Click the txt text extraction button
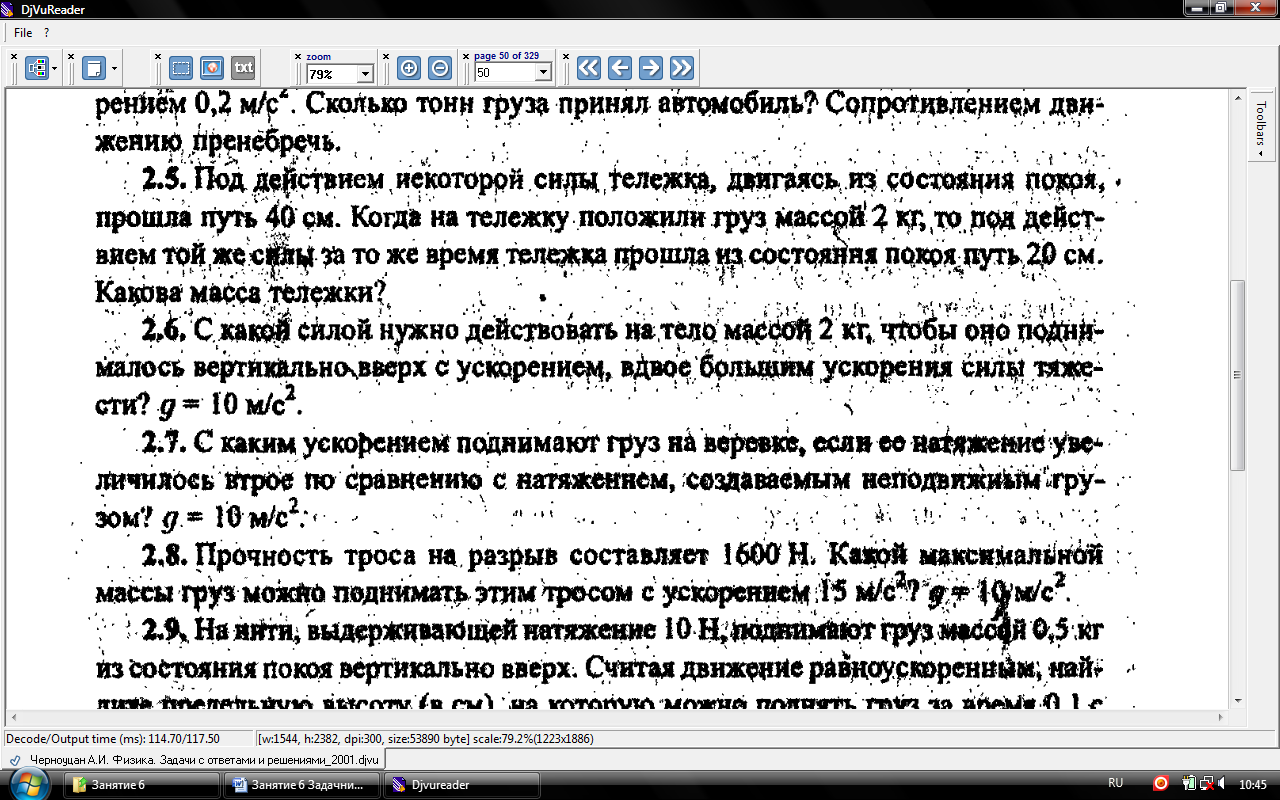Image resolution: width=1280 pixels, height=800 pixels. coord(243,68)
